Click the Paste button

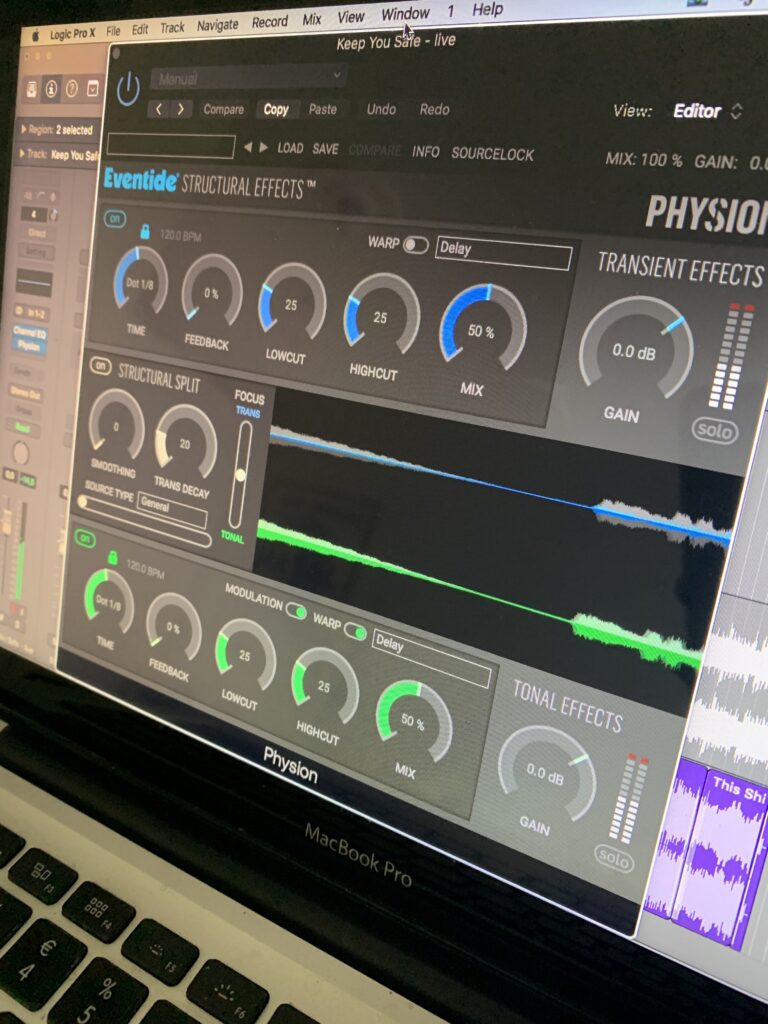point(323,109)
